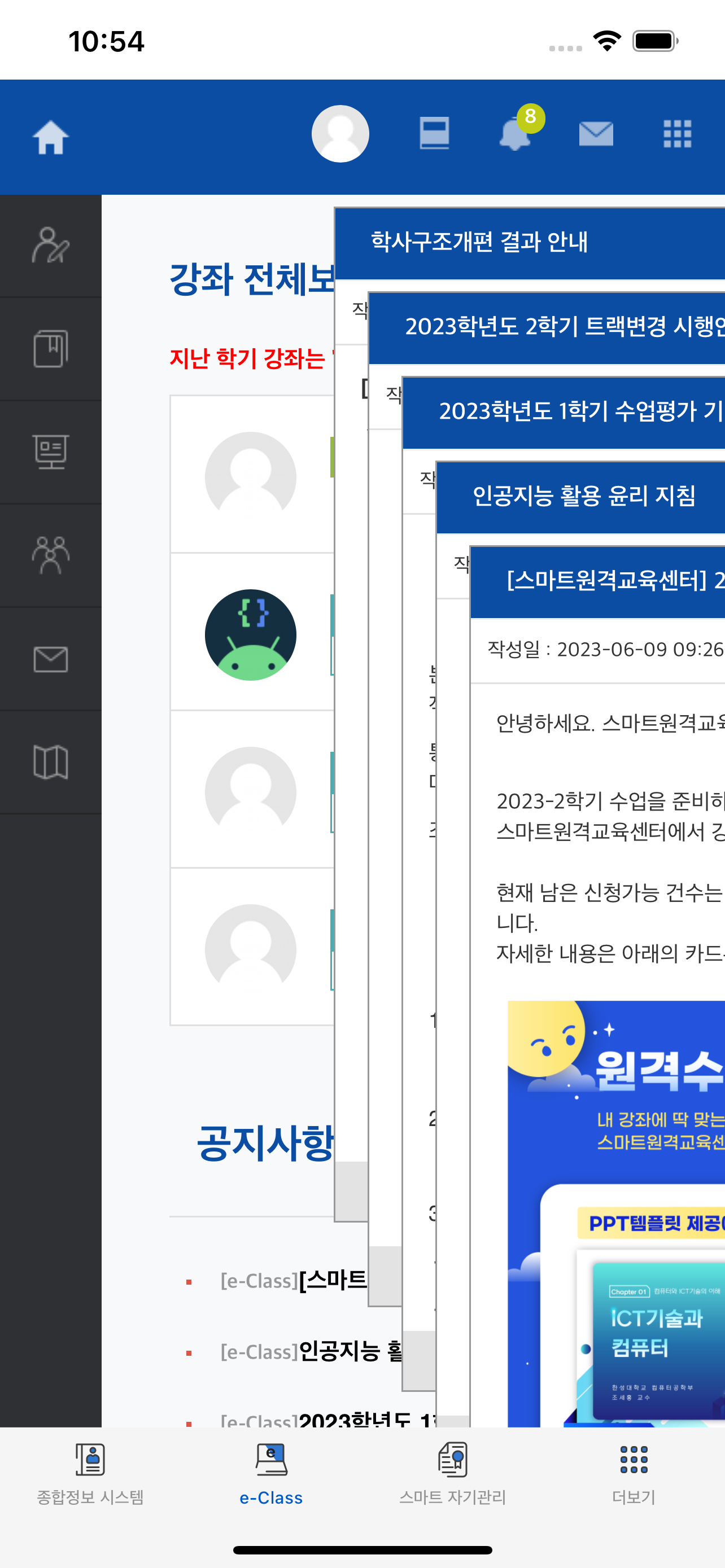The height and width of the screenshot is (1568, 725).
Task: Select the Android course thumbnail
Action: point(251,635)
